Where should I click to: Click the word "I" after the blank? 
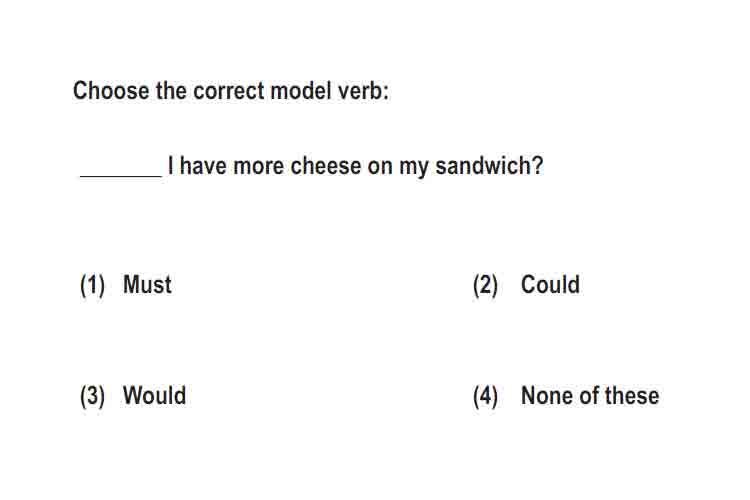click(x=171, y=166)
